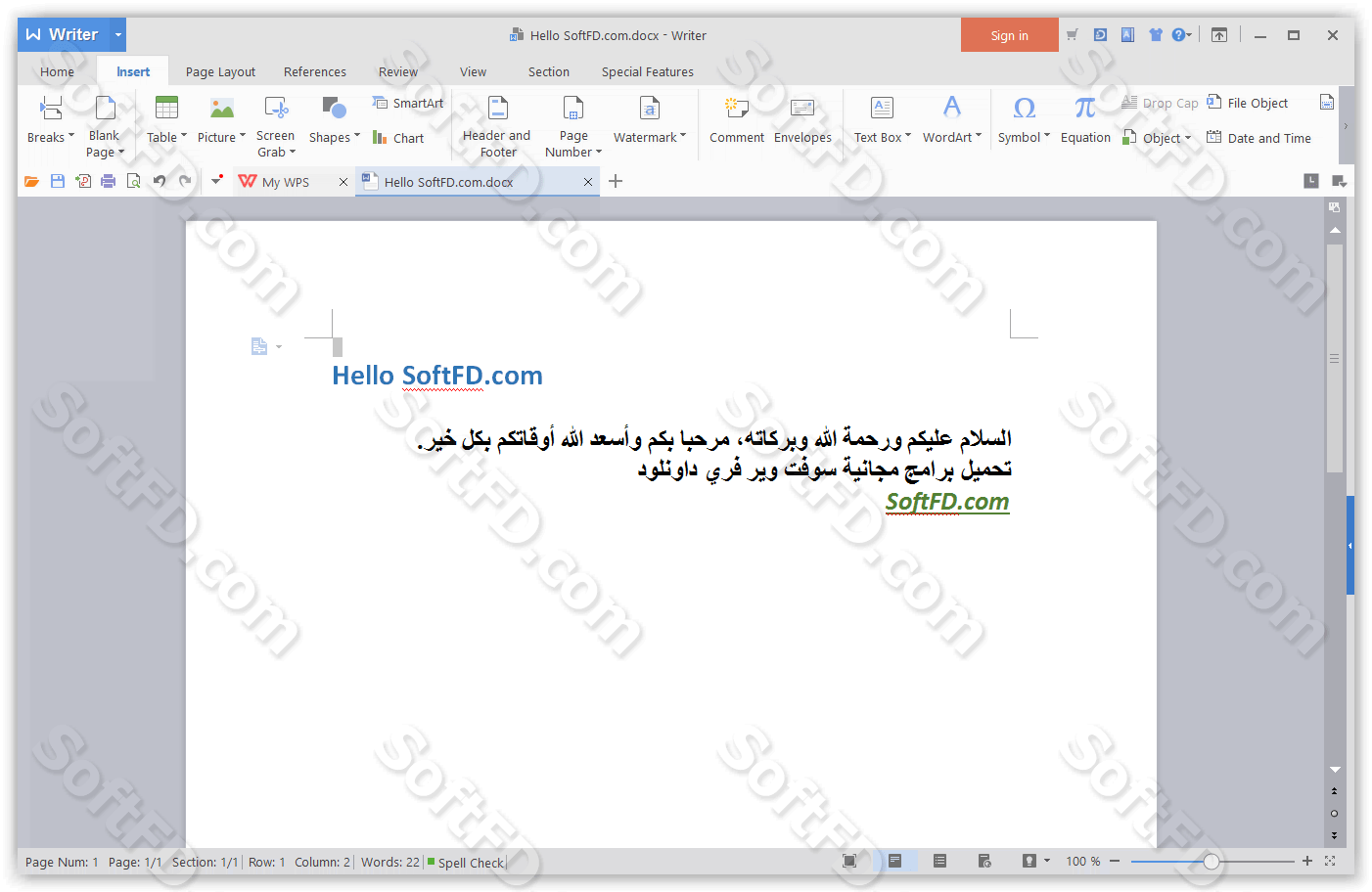Click the document field icon at ribbon end
Viewport: 1372px width, 892px height.
click(x=1327, y=103)
